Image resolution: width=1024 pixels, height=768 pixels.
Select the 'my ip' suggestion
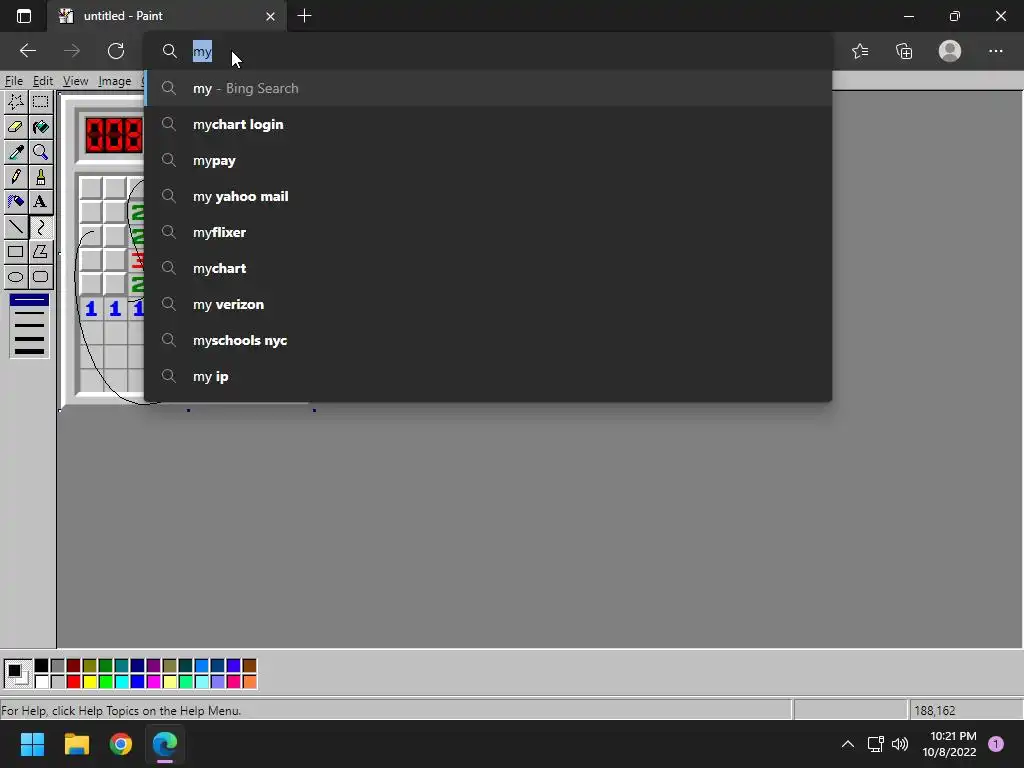click(488, 376)
